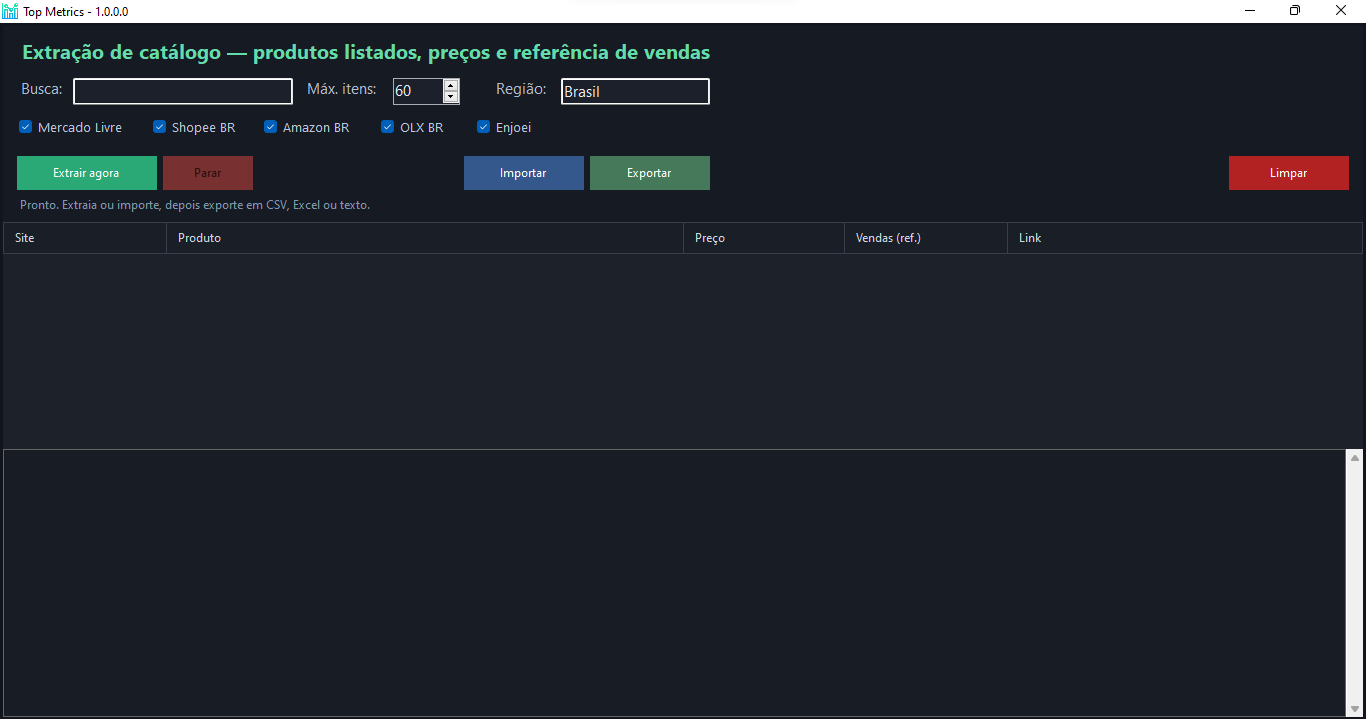The height and width of the screenshot is (719, 1366).
Task: Click the Top Metrics title bar icon
Action: point(10,10)
